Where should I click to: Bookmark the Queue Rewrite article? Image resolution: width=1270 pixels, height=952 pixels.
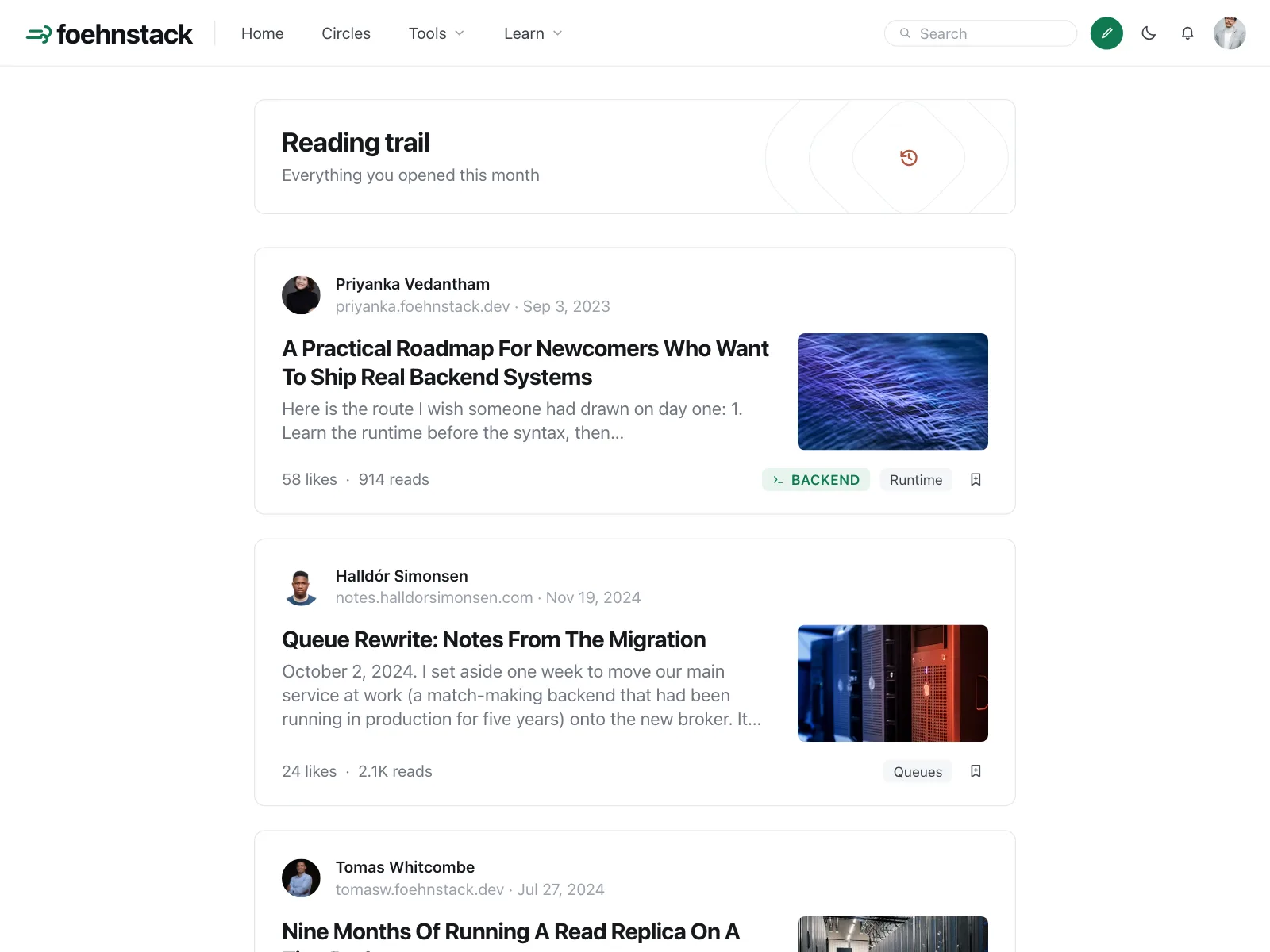click(976, 771)
